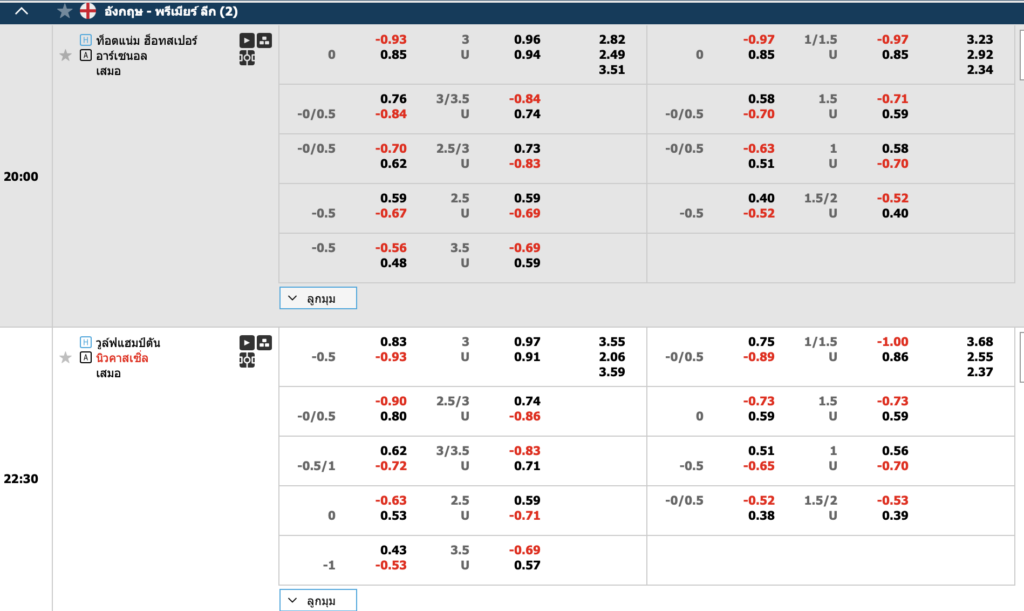Select Wolverhampton handicap odds -0.90
The height and width of the screenshot is (611, 1024).
coord(391,401)
